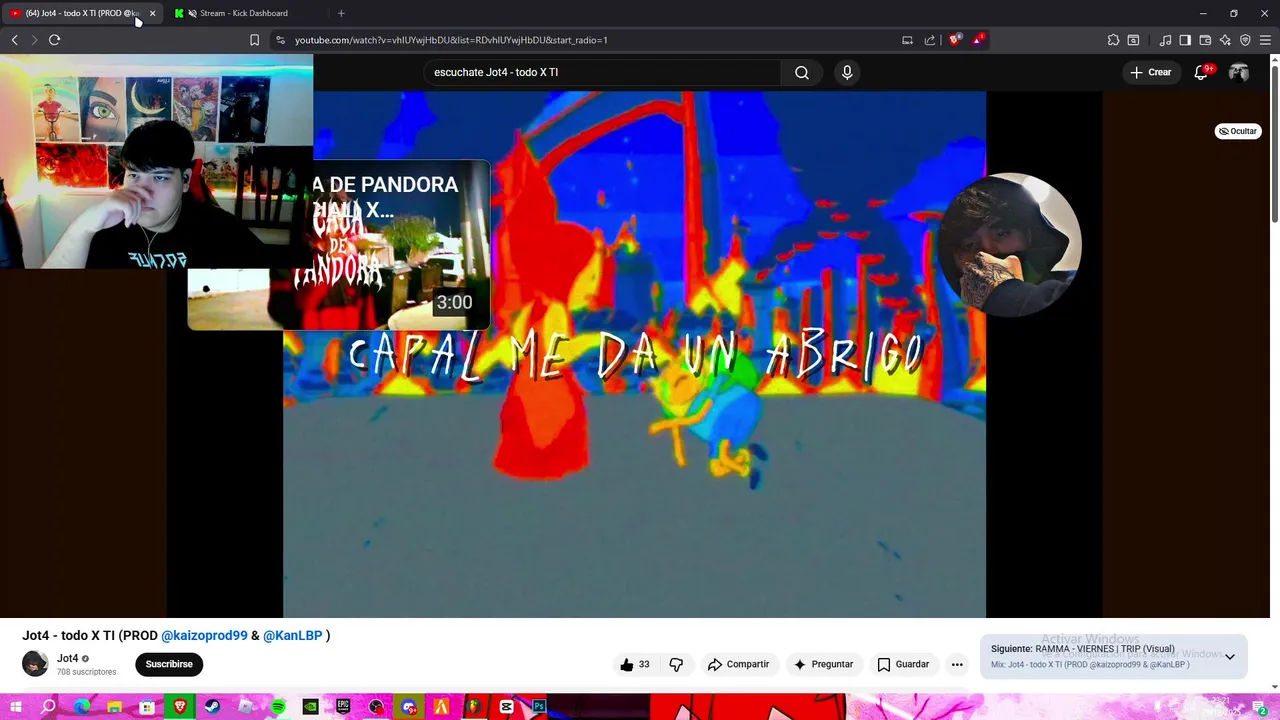
Task: Open media playlist music note icon
Action: point(1165,40)
